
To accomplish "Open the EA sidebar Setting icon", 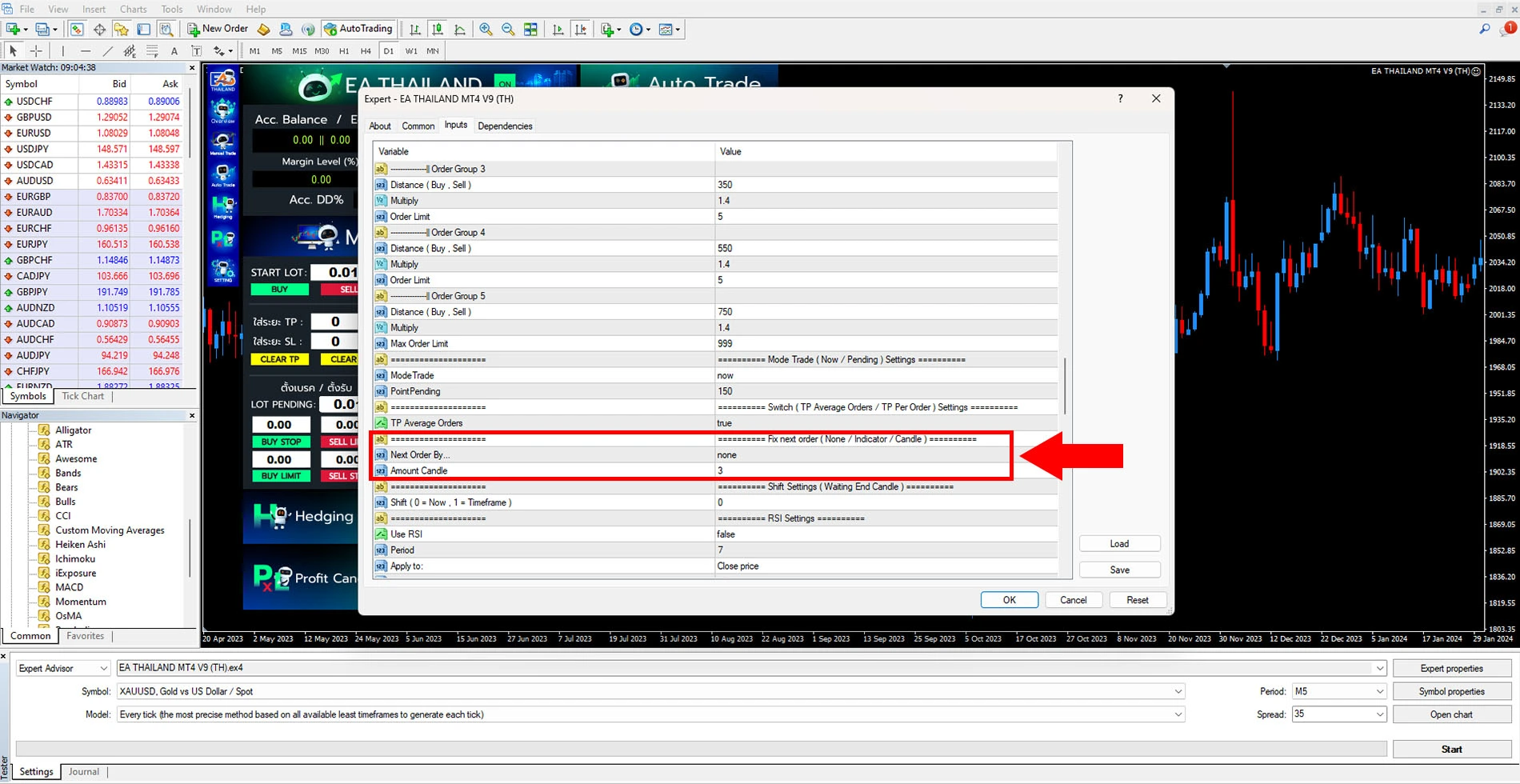I will pos(223,271).
